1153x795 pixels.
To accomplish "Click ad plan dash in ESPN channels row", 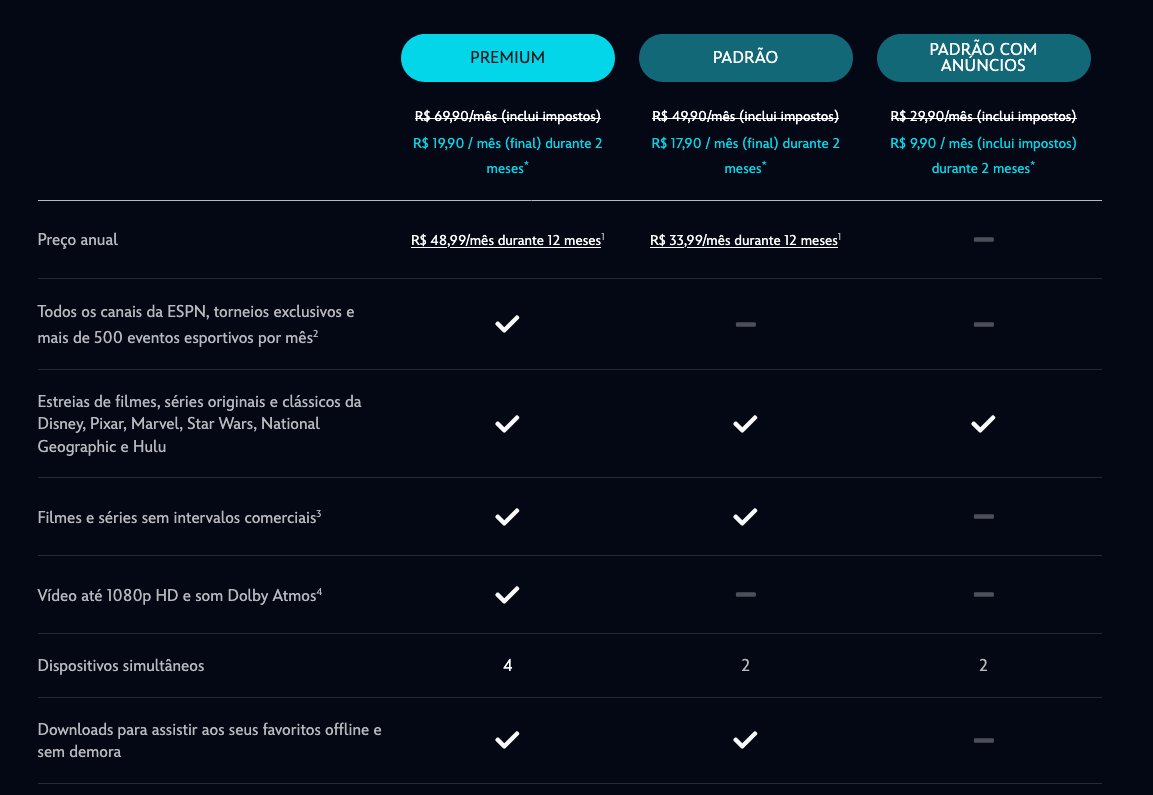I will (x=983, y=324).
